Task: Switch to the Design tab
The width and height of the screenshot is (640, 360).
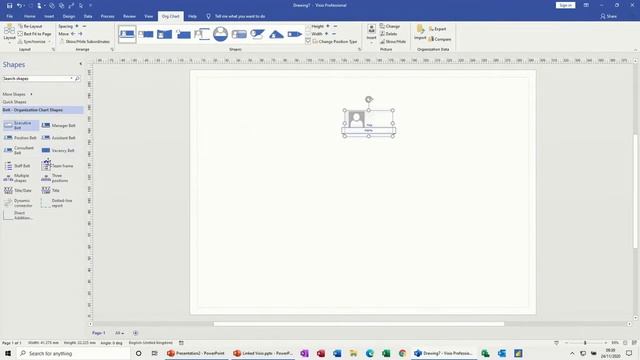Action: [69, 16]
